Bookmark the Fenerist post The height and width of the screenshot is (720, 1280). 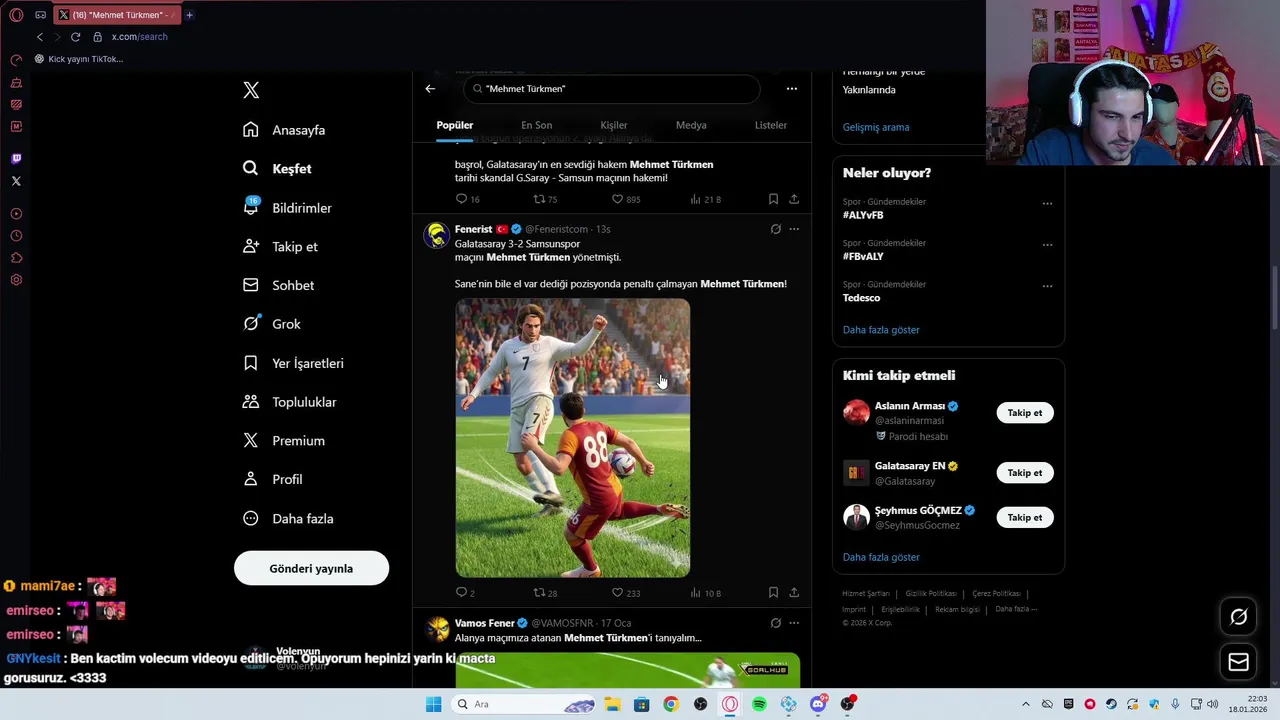tap(773, 593)
